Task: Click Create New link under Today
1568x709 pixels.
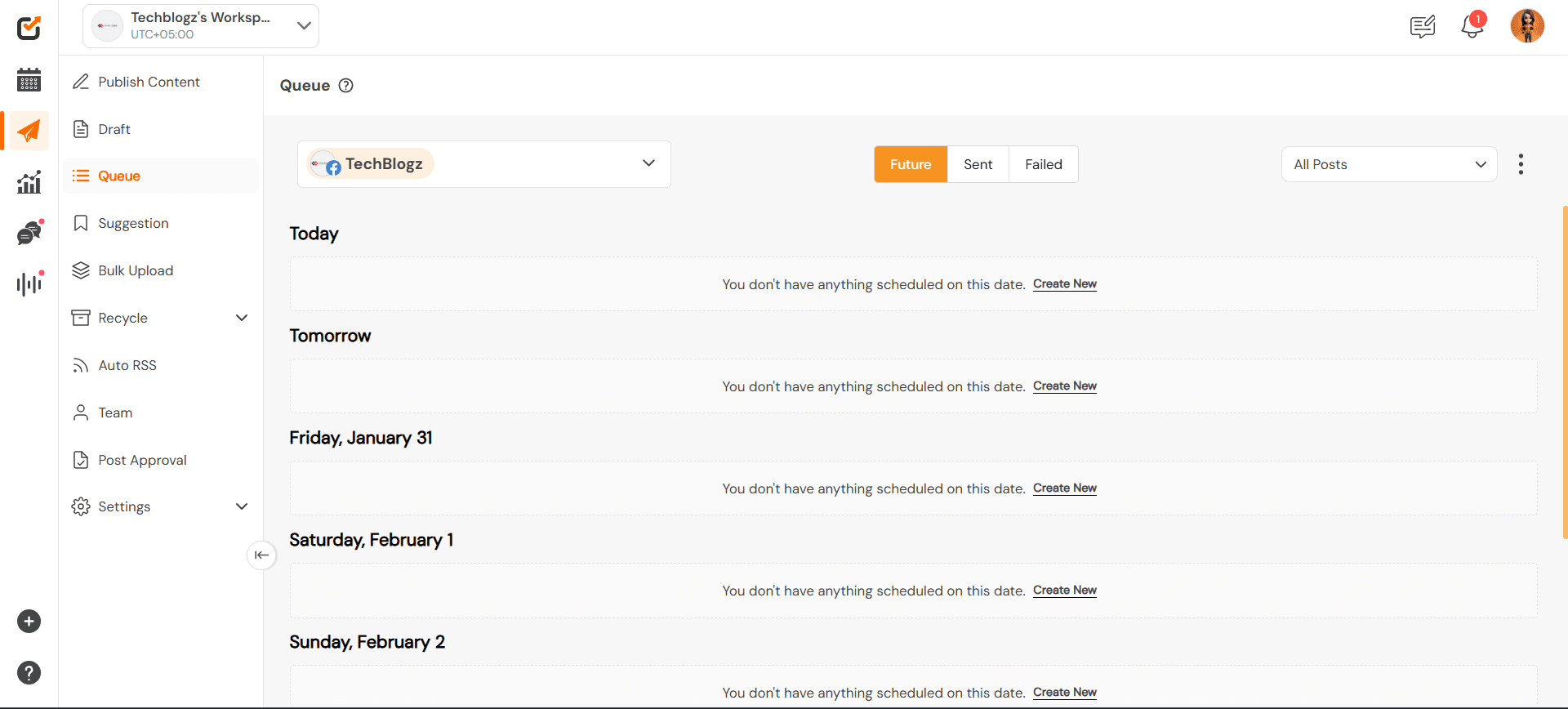Action: pyautogui.click(x=1064, y=284)
